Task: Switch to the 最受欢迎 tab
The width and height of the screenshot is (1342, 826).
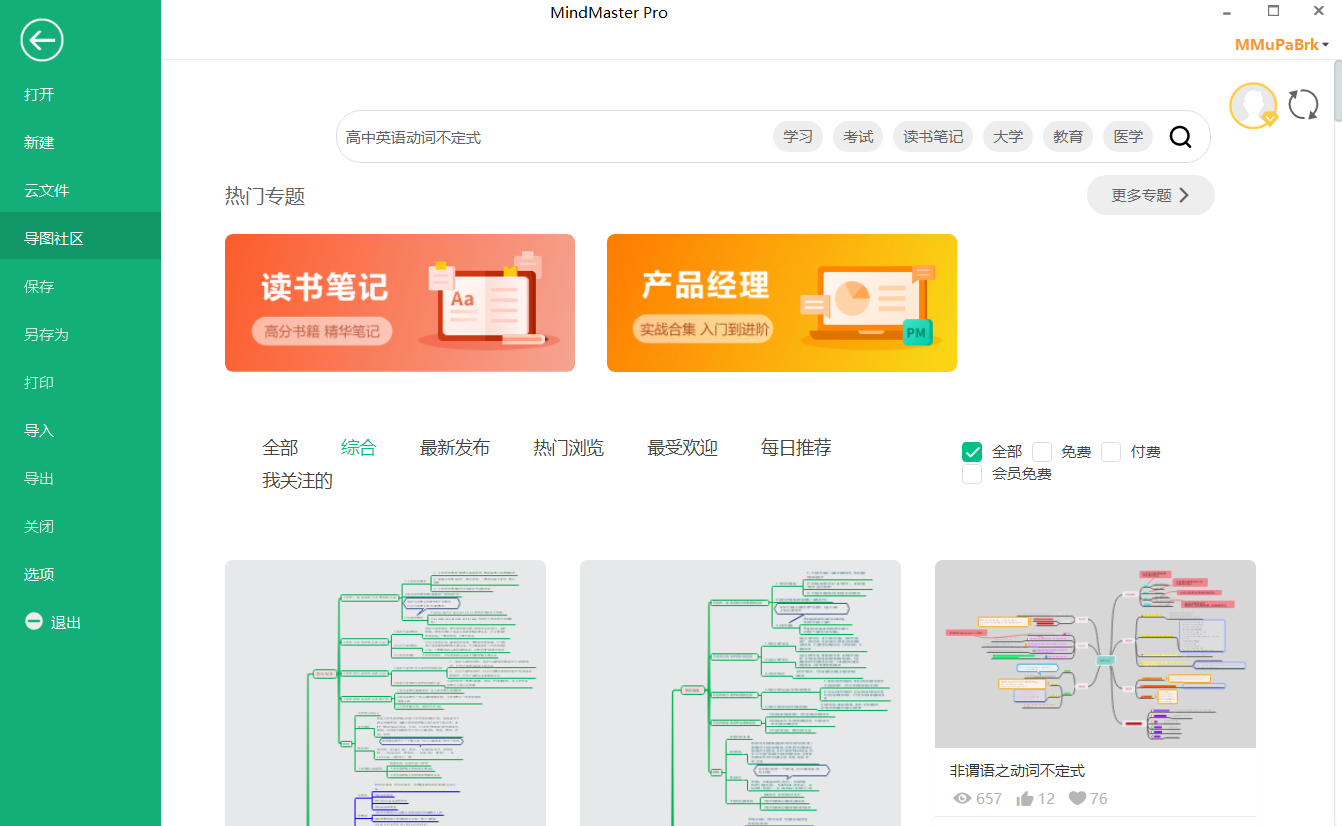Action: 683,448
